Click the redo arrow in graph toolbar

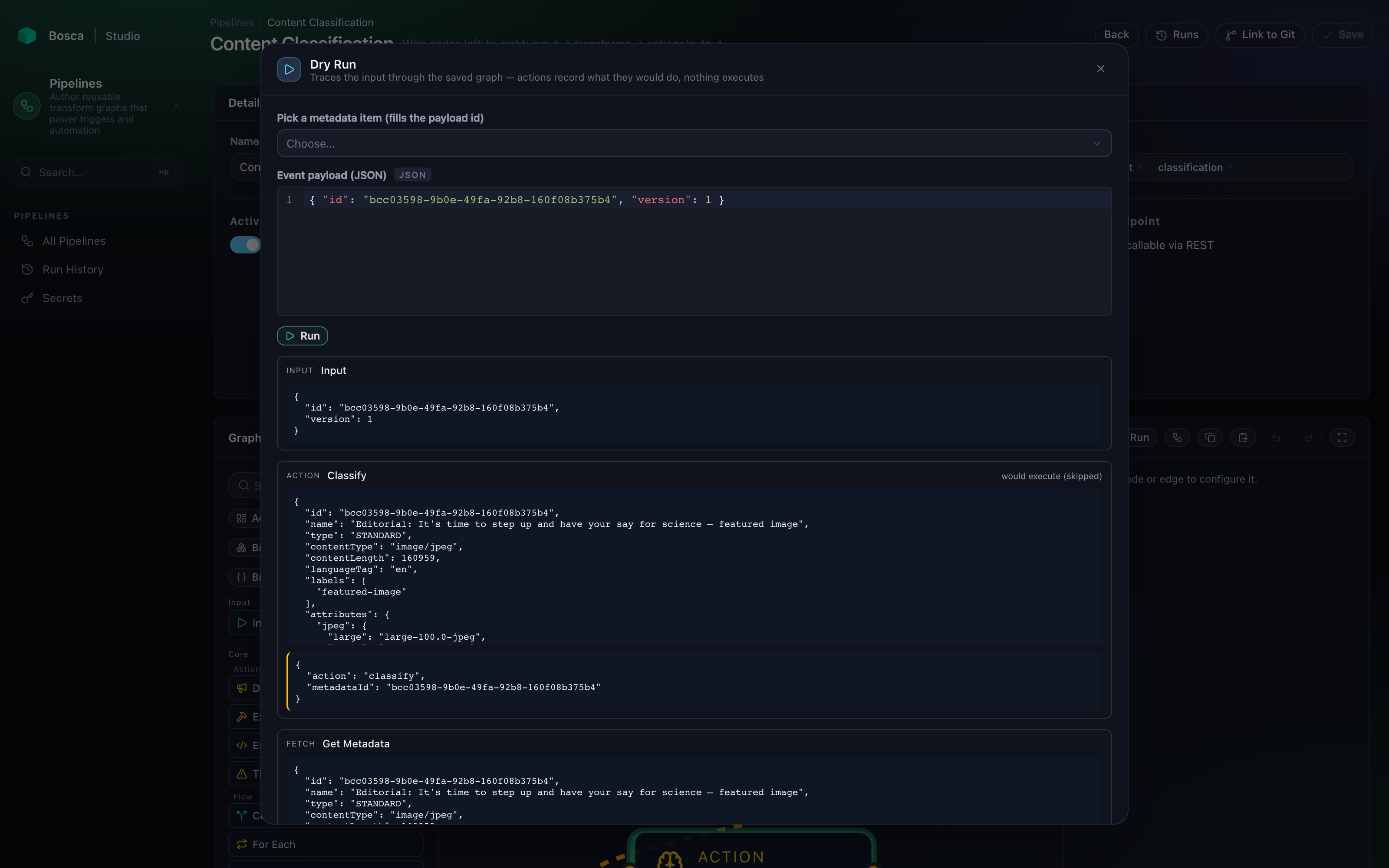click(1309, 437)
